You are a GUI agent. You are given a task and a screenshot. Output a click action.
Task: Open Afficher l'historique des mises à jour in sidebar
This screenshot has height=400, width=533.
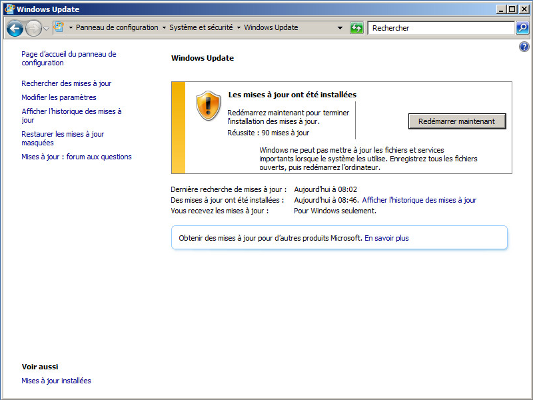(71, 116)
